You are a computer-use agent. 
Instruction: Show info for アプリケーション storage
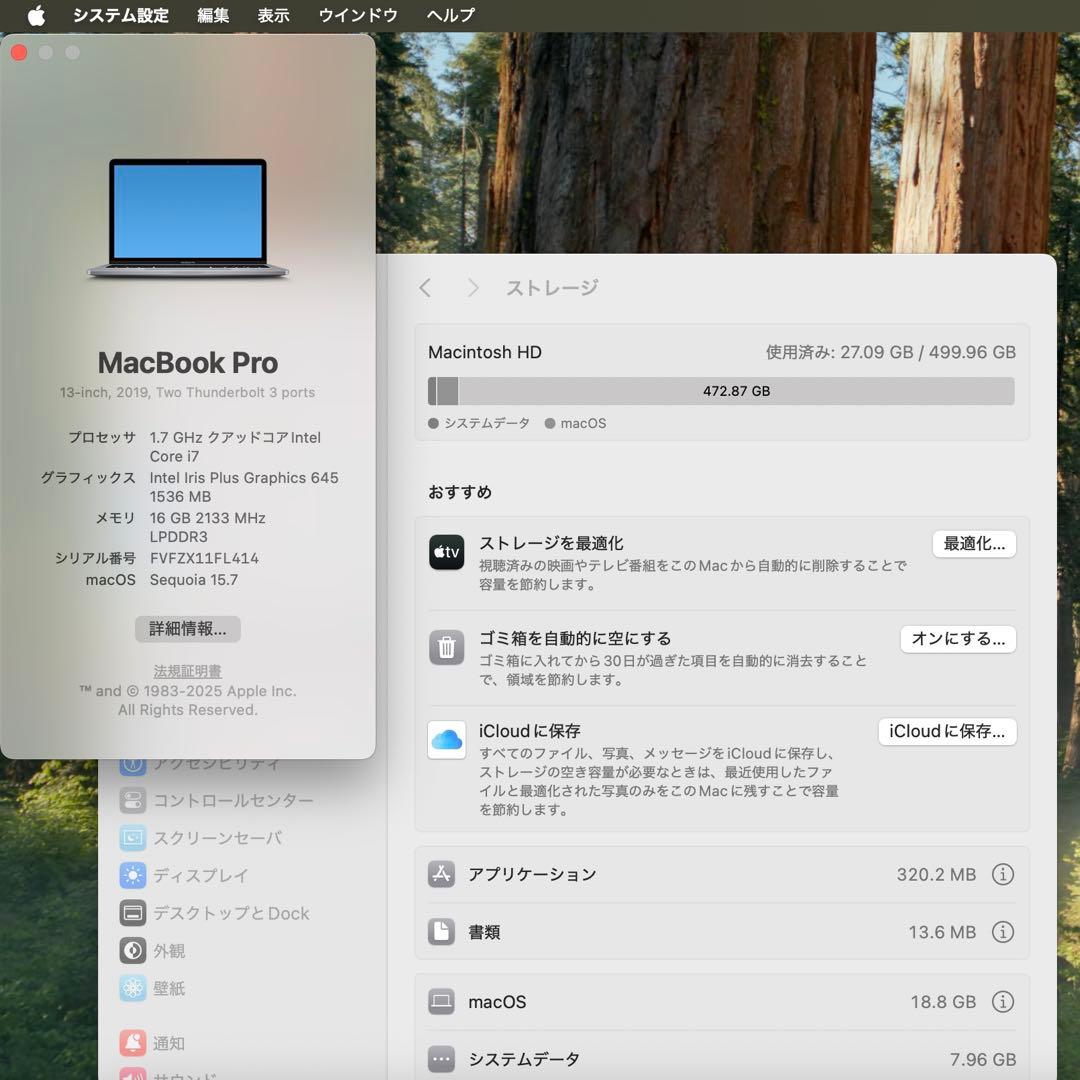coord(1003,874)
